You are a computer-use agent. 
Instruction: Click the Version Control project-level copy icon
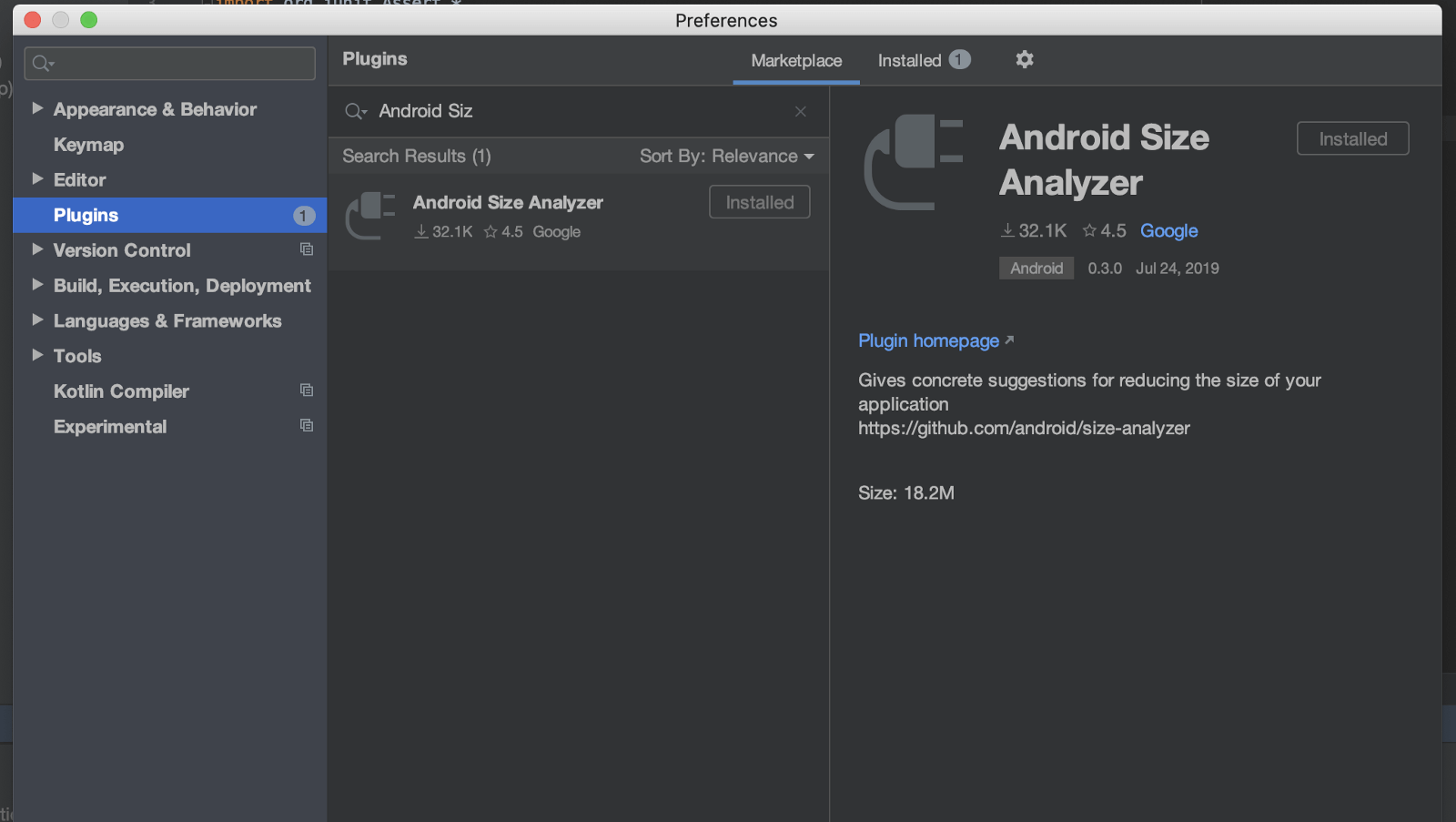pos(307,249)
